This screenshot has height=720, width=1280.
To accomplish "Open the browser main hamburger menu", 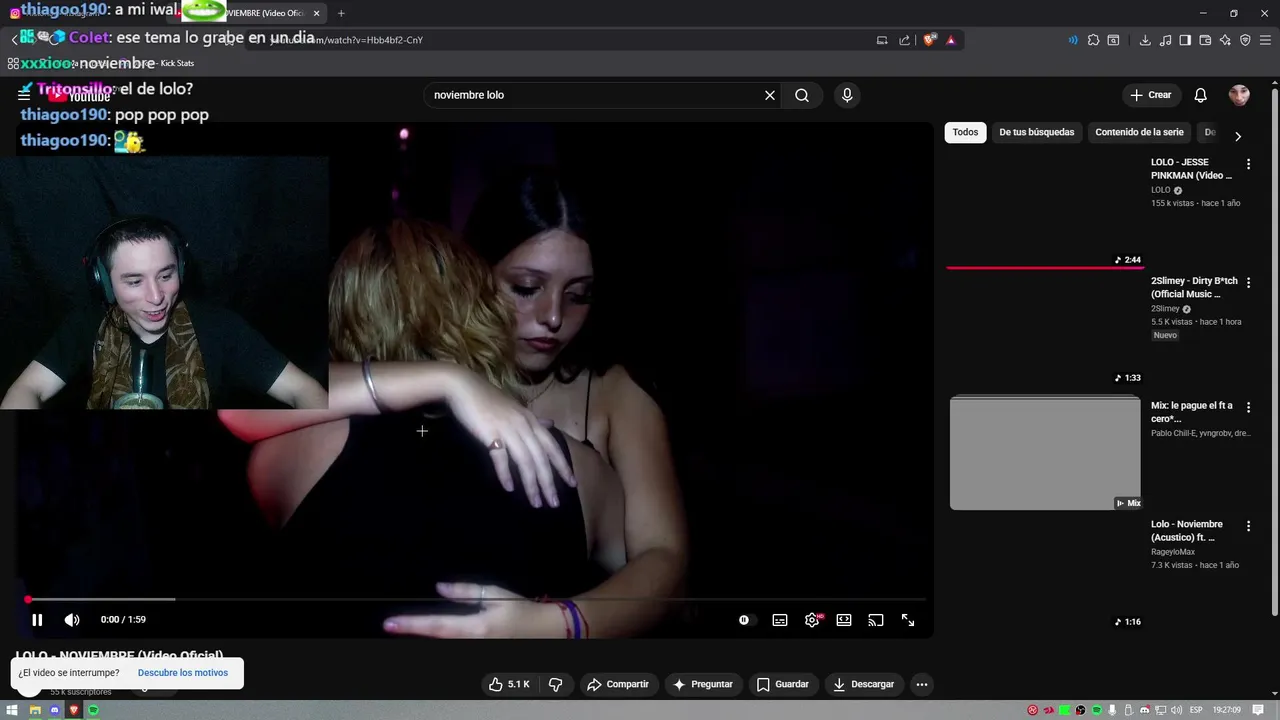I will tap(1265, 40).
